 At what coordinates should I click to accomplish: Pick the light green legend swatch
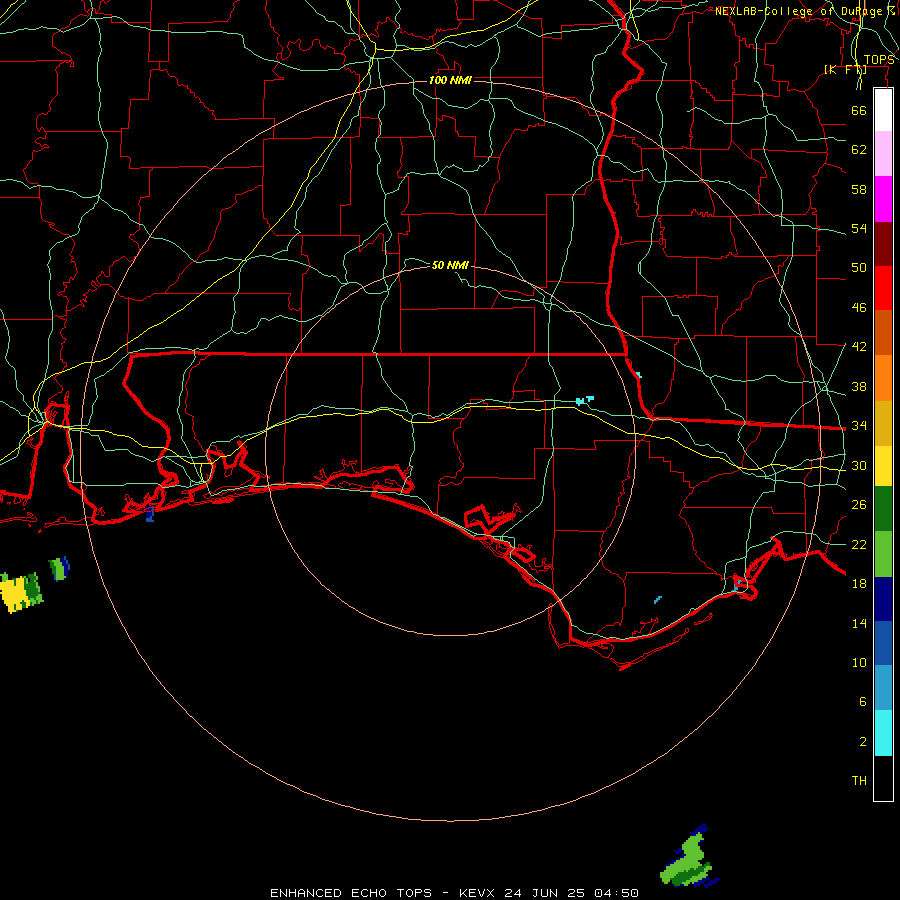click(x=883, y=554)
